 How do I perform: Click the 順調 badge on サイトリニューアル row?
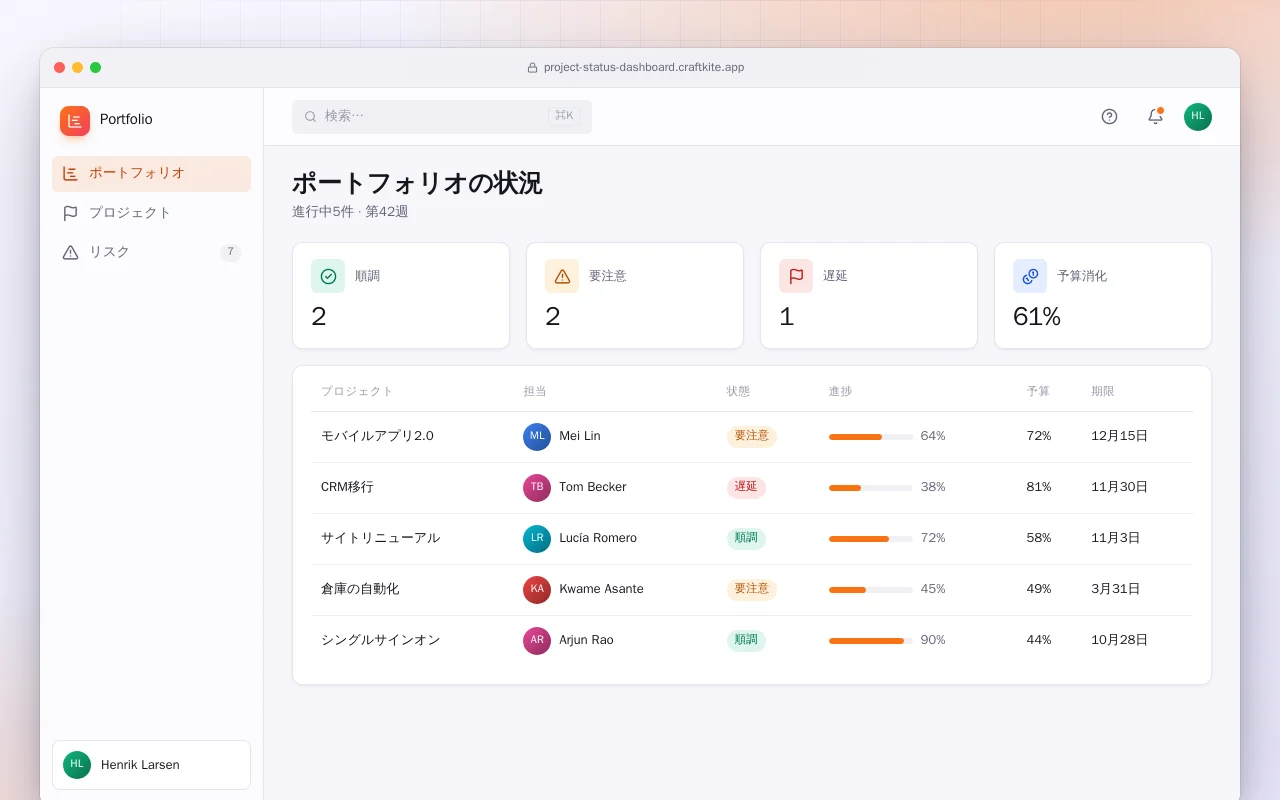coord(746,538)
